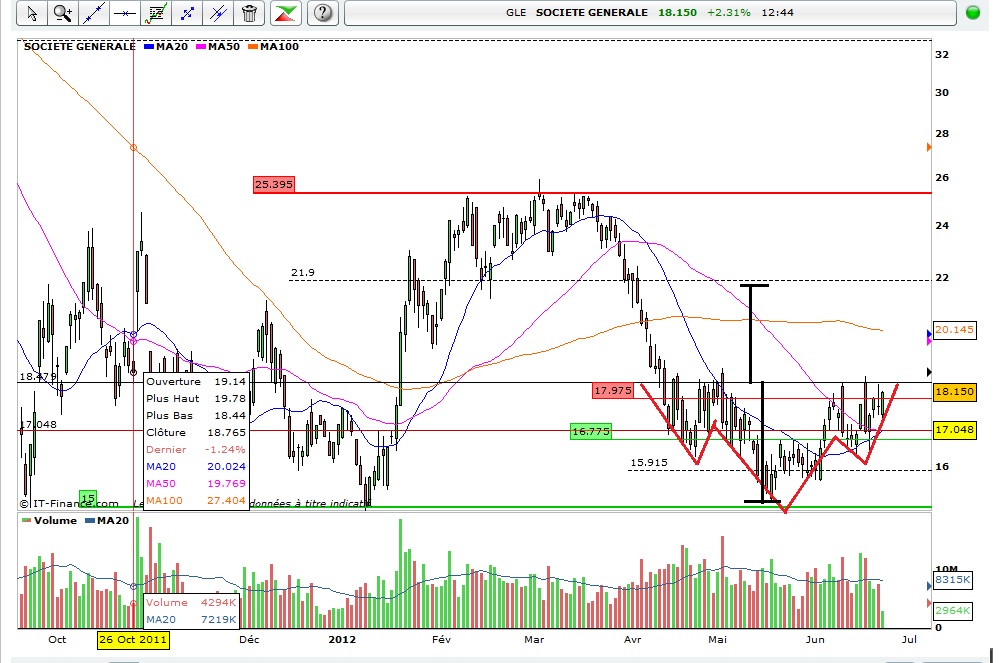Click the orange MA100 legend swatch
Image resolution: width=999 pixels, height=663 pixels.
[x=253, y=46]
